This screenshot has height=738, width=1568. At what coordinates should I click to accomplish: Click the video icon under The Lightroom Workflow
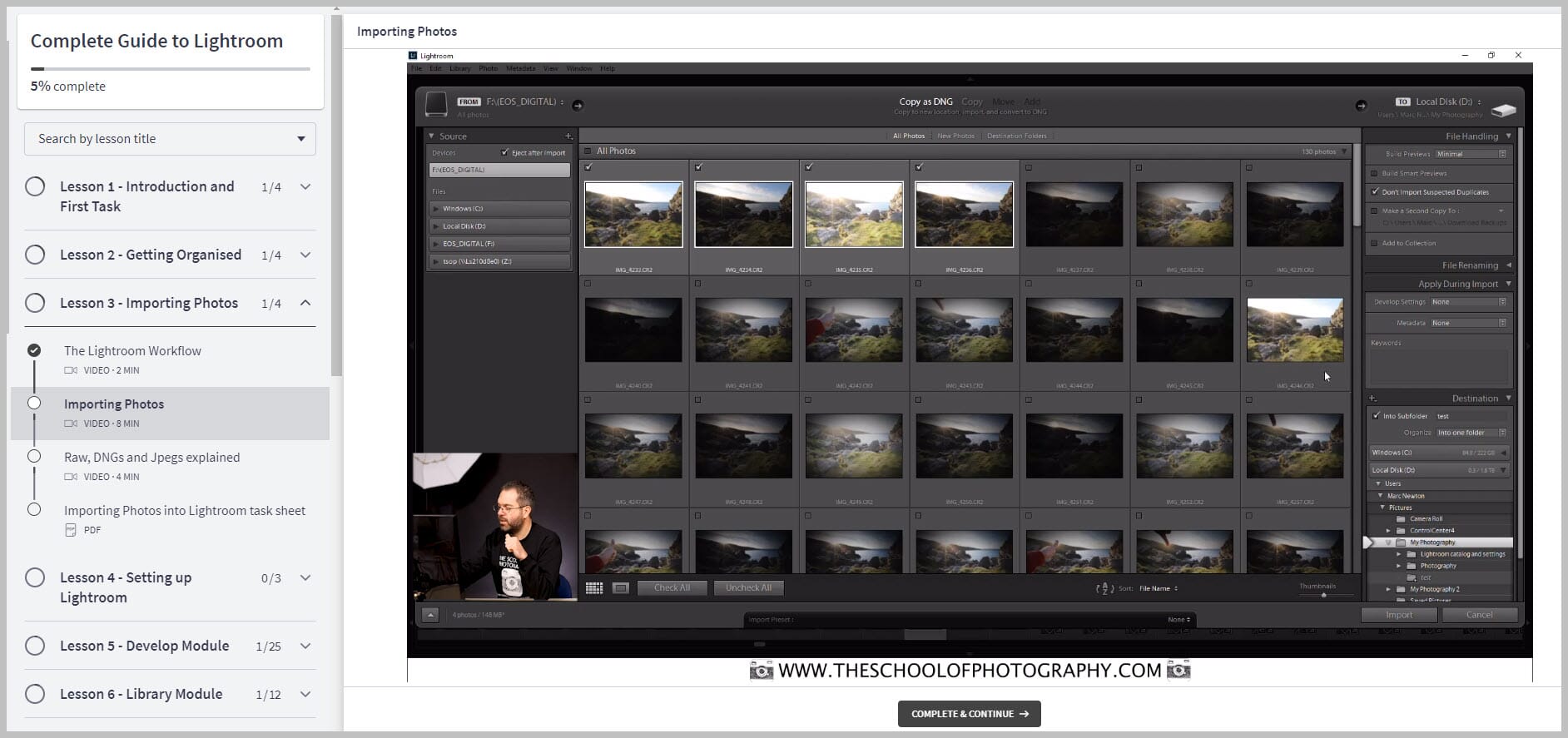[x=71, y=370]
